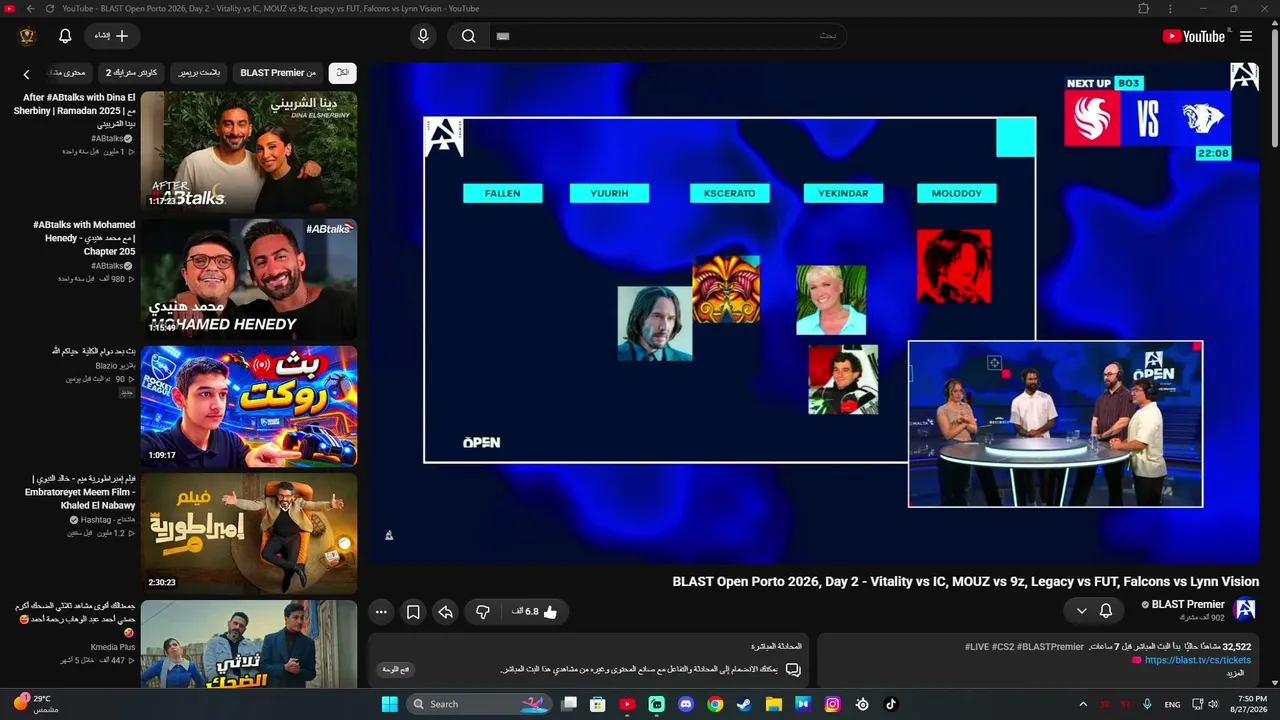Click the taskbar Search box

point(480,704)
